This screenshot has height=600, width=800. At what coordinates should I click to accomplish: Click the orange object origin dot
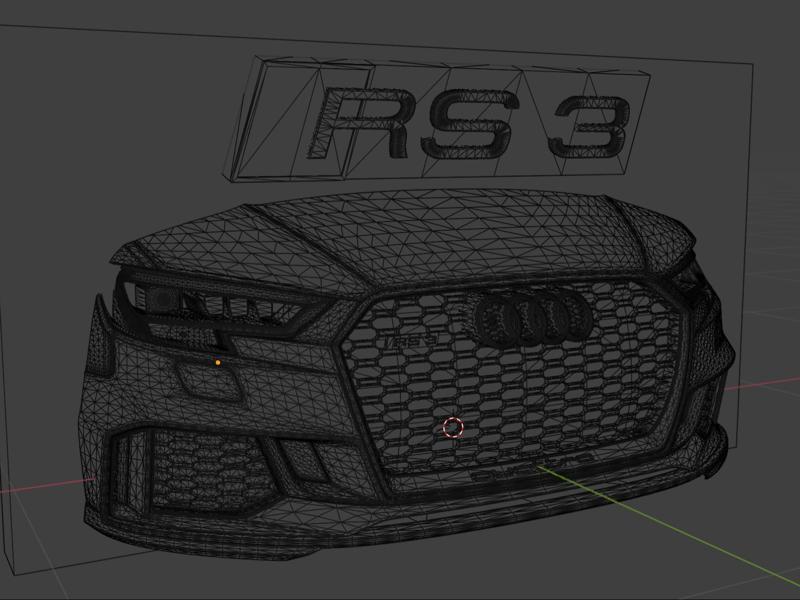click(x=218, y=362)
